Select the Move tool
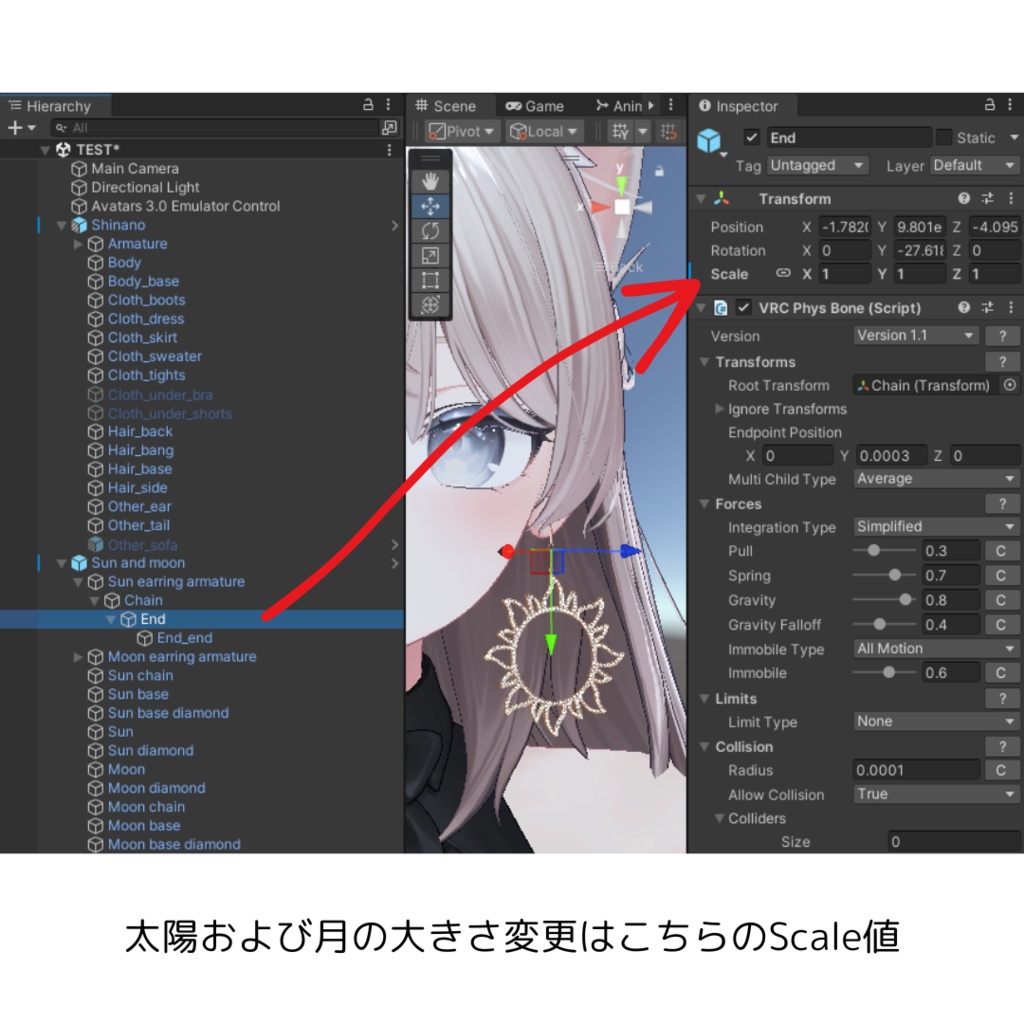Viewport: 1024px width, 1024px height. point(430,206)
